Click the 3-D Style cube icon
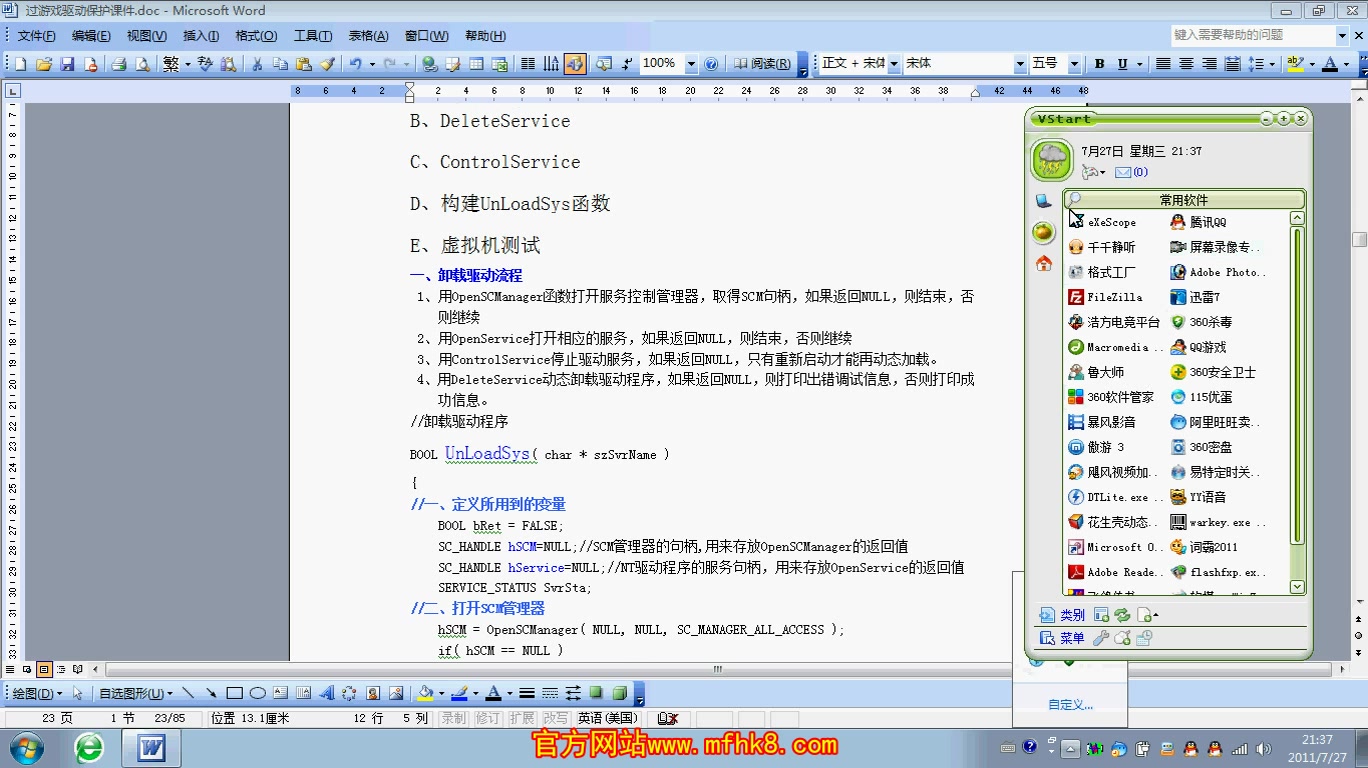The height and width of the screenshot is (768, 1368). (x=620, y=692)
